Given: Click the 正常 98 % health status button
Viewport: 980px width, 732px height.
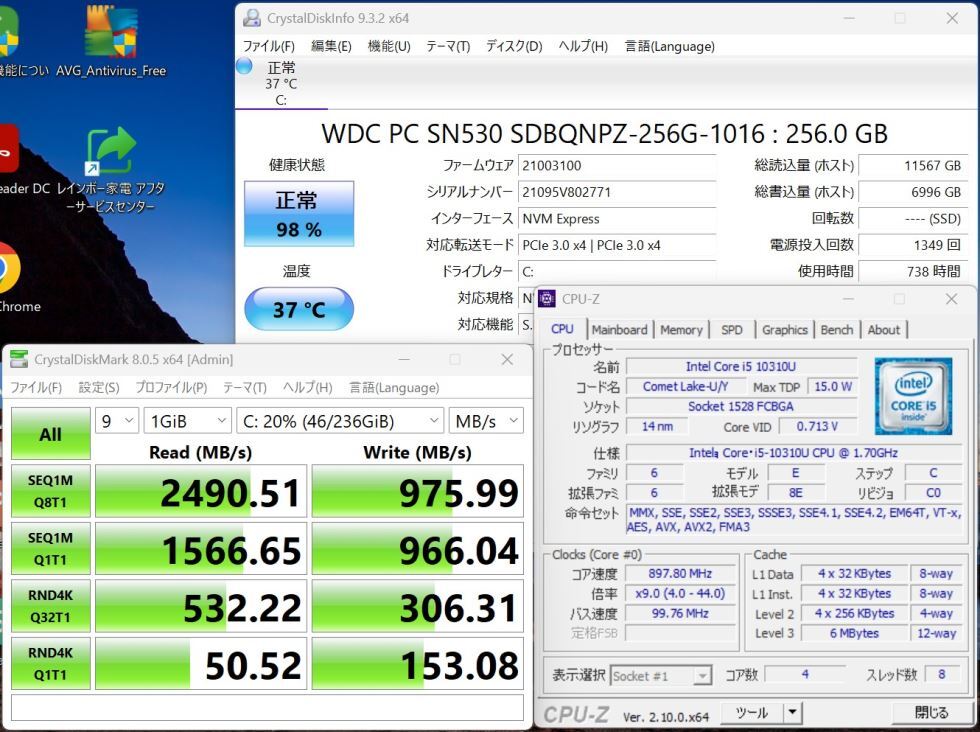Looking at the screenshot, I should coord(299,214).
